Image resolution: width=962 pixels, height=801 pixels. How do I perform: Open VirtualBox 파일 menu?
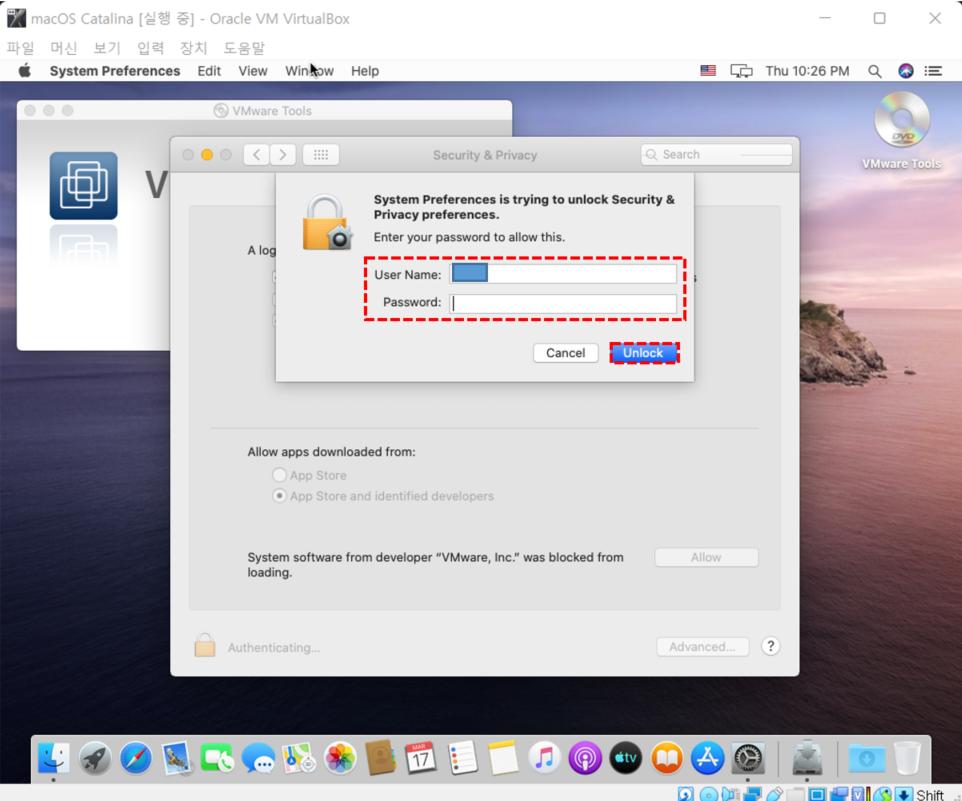20,48
